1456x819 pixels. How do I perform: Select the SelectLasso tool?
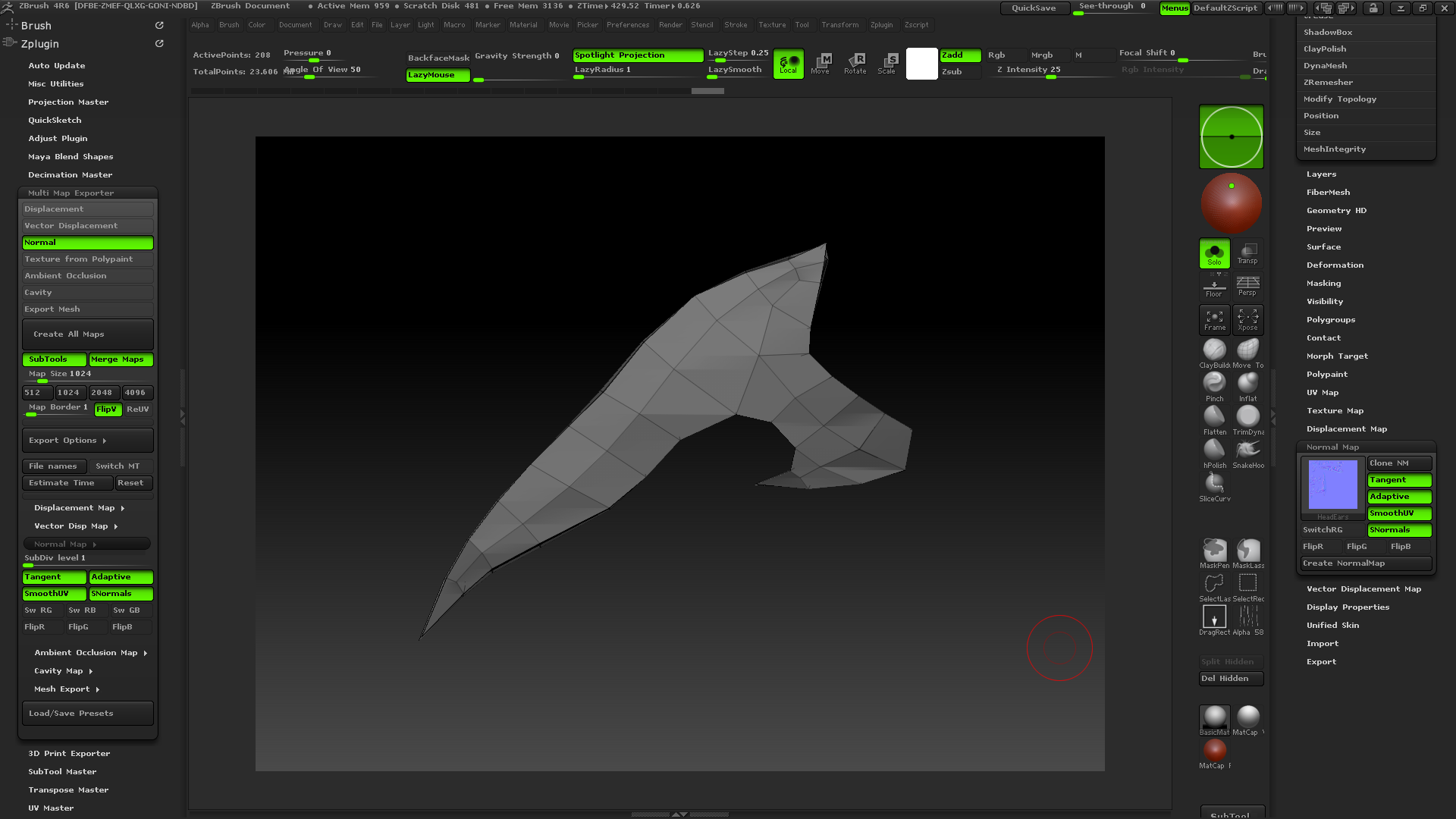tap(1214, 586)
